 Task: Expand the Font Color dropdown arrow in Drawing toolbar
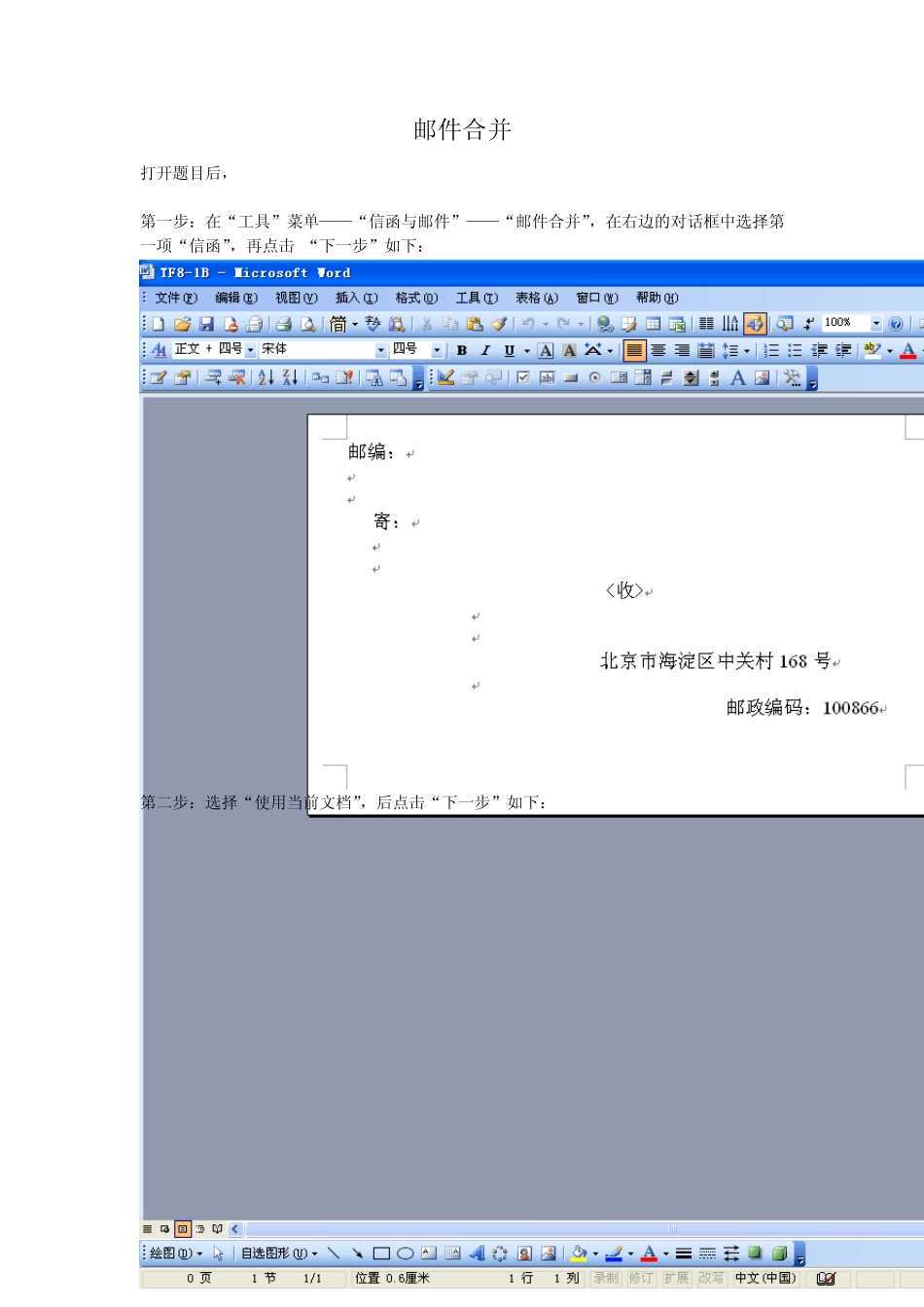point(665,1254)
